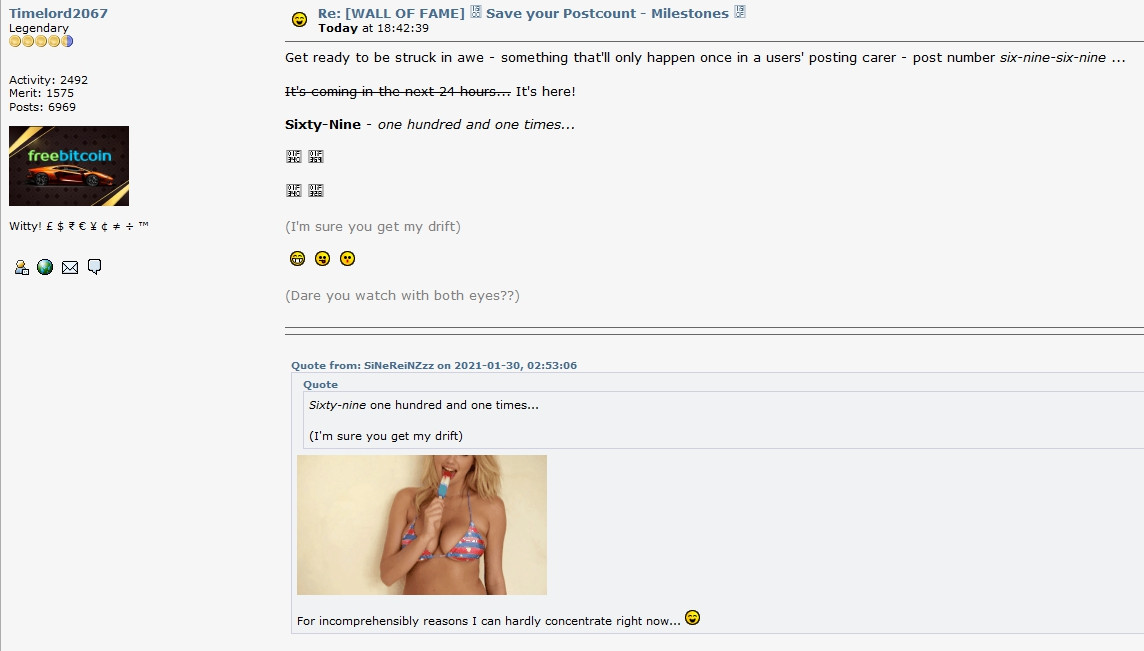Click the freebitcoin avatar image
Screen dimensions: 1144x651
[x=69, y=166]
